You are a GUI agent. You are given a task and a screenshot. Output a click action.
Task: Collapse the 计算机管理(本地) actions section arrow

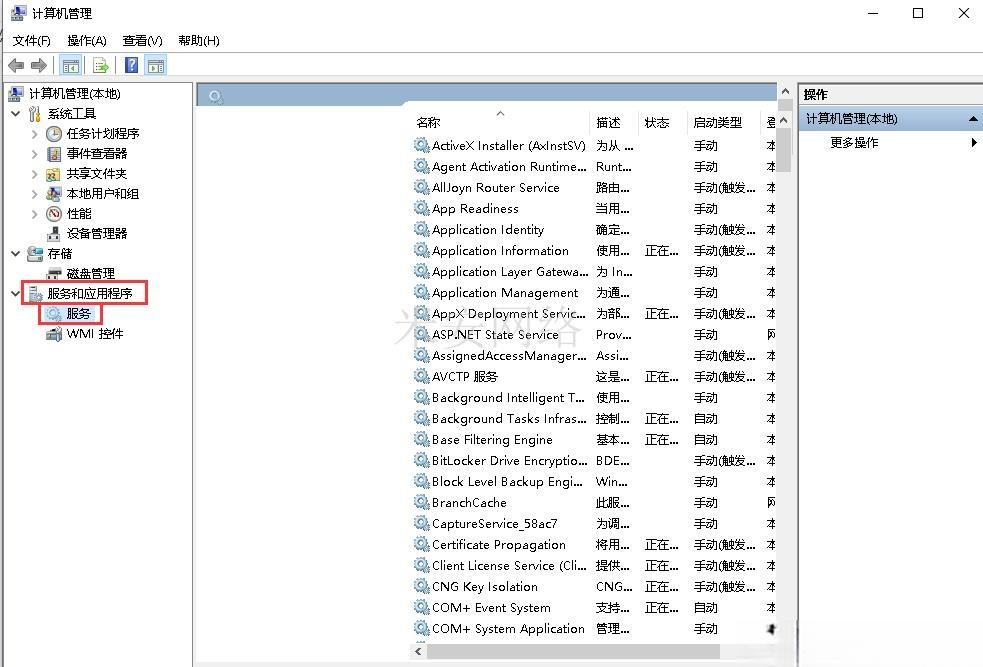click(973, 118)
